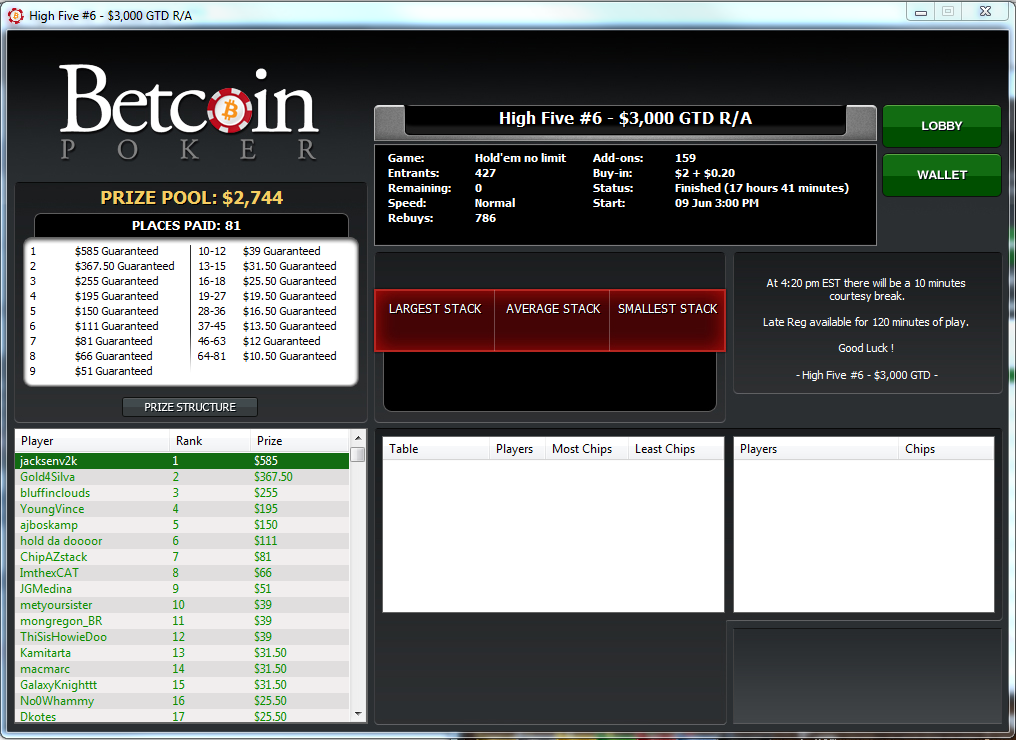
Task: Click the PRIZE STRUCTURE button
Action: click(190, 407)
